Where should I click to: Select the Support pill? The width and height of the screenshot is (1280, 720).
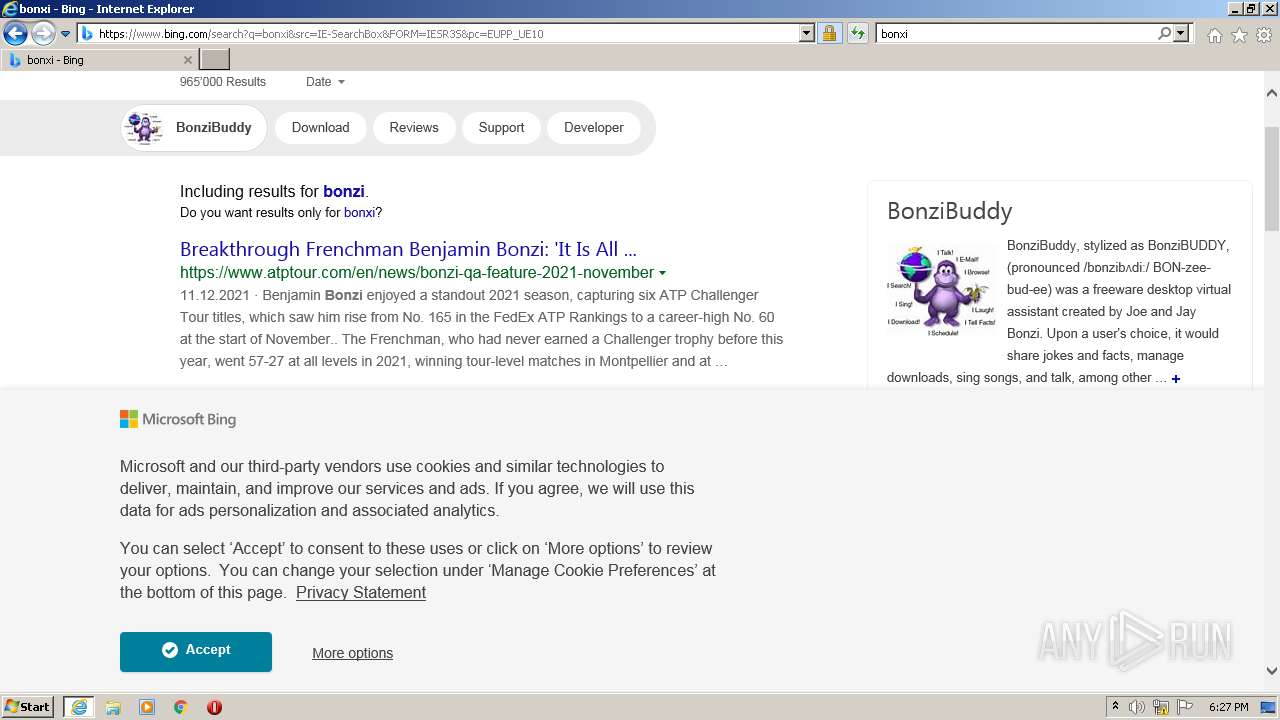point(501,128)
